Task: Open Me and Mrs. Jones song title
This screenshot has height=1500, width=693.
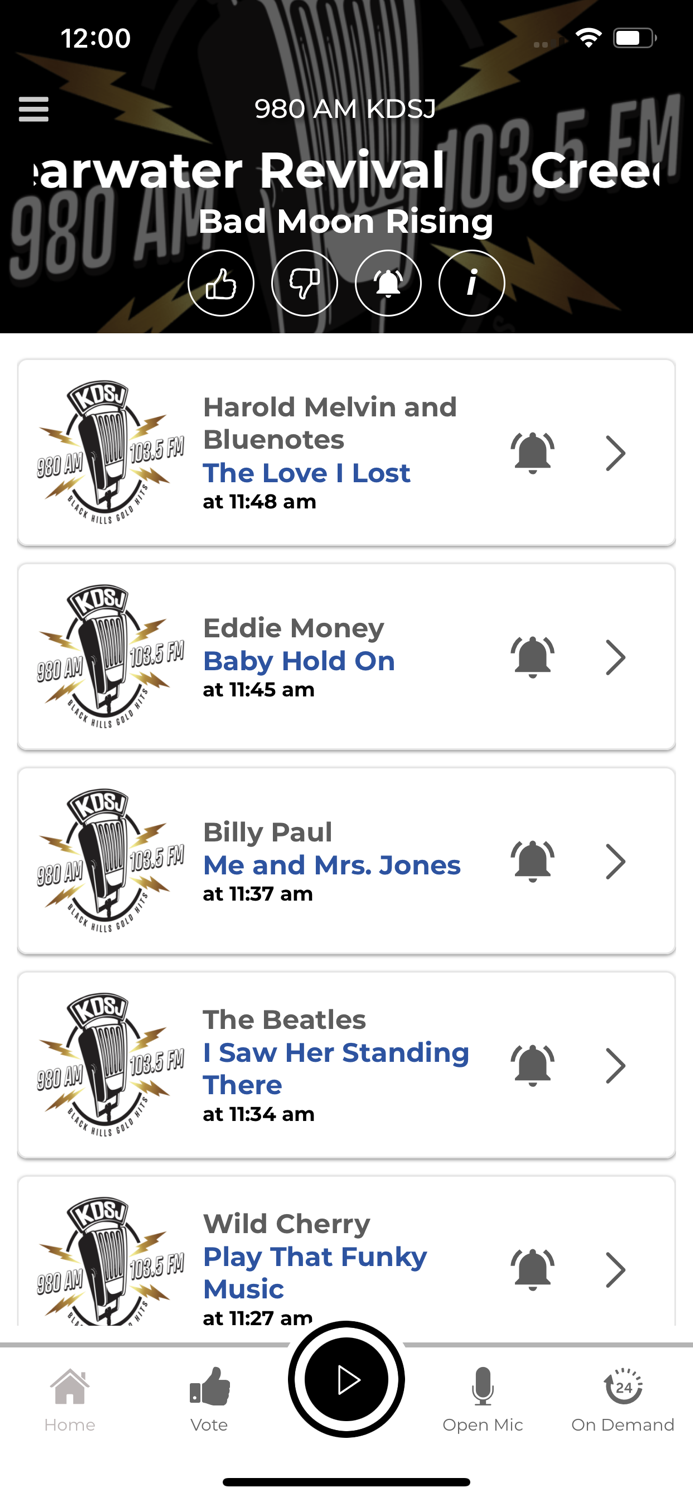Action: 332,865
